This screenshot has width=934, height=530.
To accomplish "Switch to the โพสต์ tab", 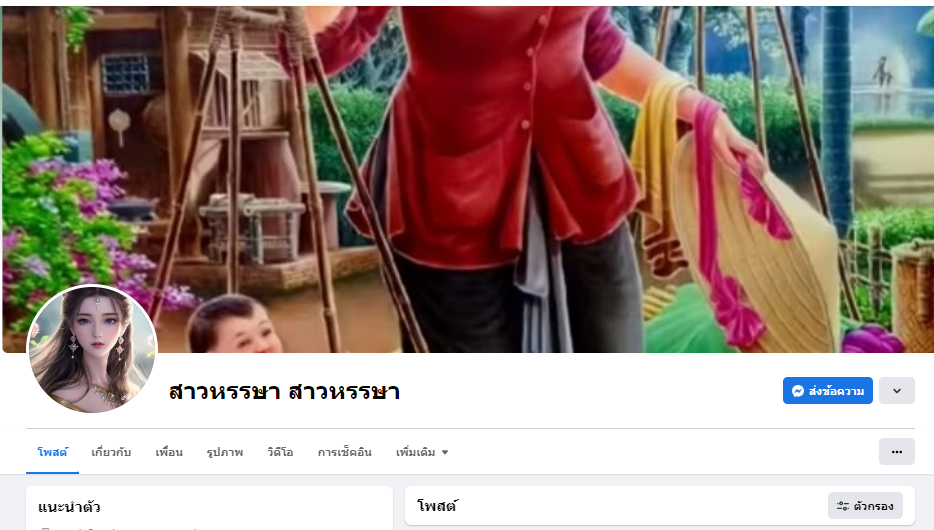I will coord(52,452).
